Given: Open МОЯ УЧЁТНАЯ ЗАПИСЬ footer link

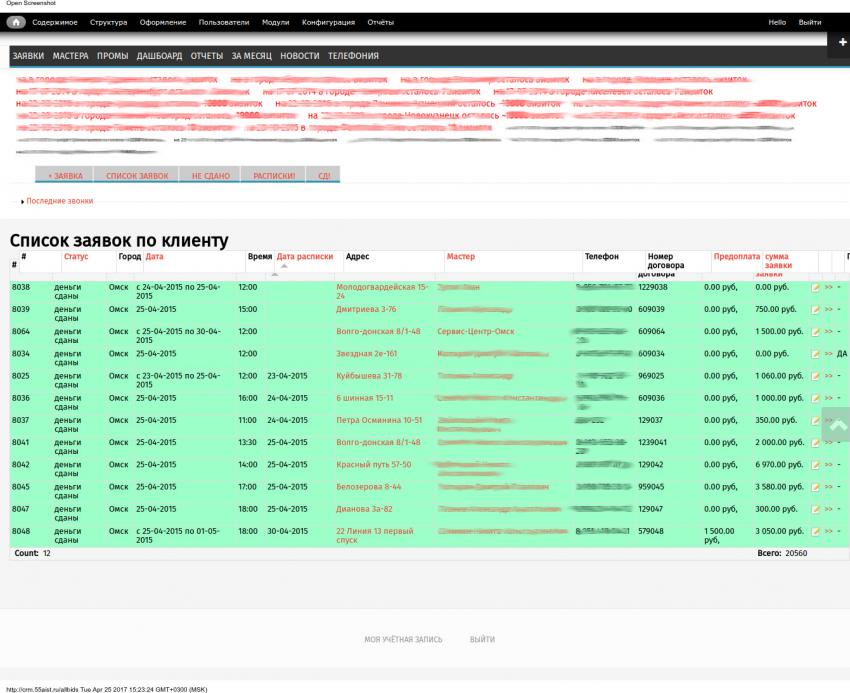Looking at the screenshot, I should (x=403, y=640).
